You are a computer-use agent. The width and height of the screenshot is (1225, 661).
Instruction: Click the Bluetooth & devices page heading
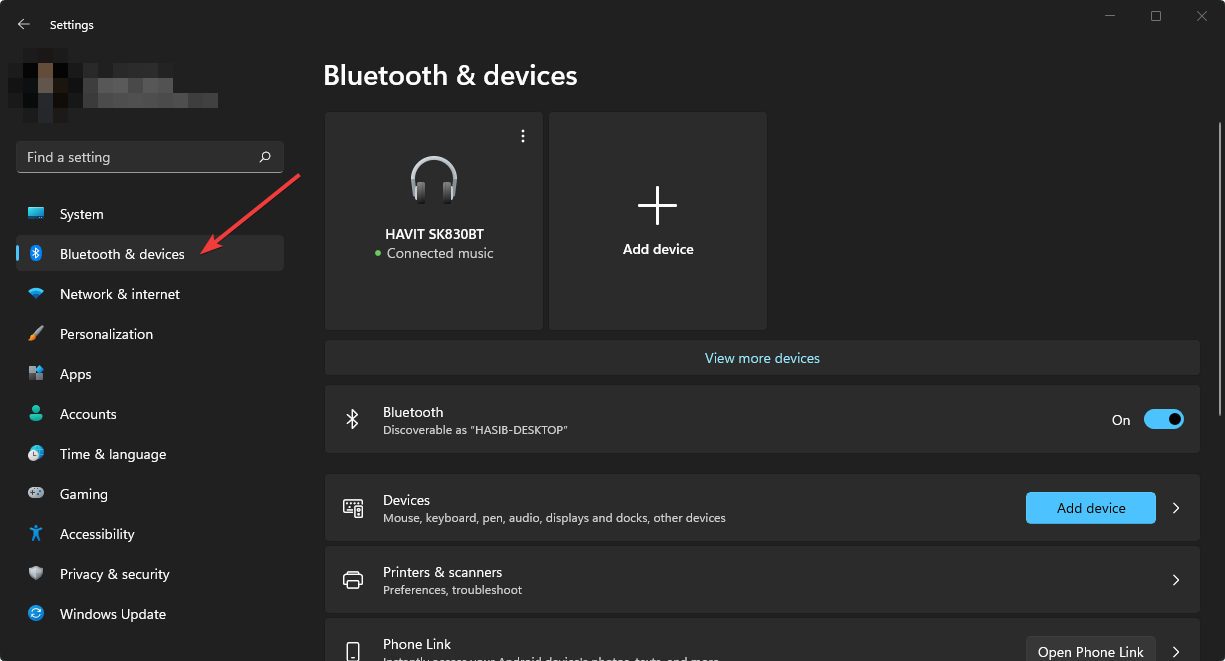pos(450,75)
